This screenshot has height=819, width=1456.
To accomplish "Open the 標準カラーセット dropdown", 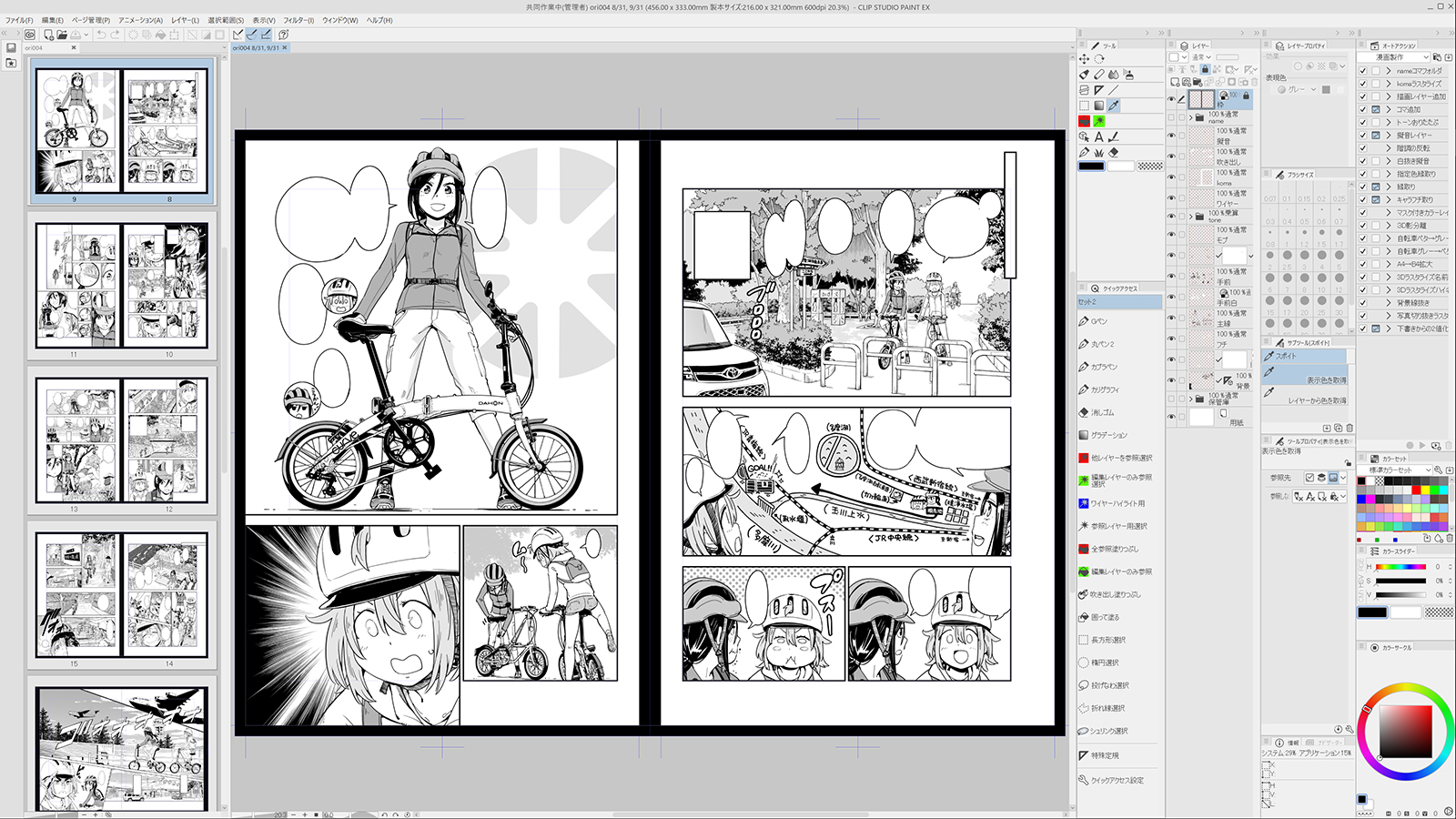I will [1396, 470].
